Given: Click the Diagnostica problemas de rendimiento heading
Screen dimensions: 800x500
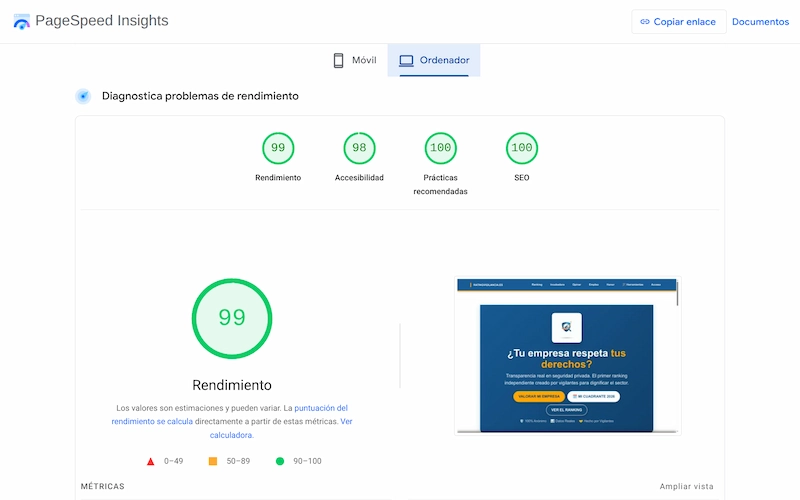Looking at the screenshot, I should pyautogui.click(x=200, y=96).
